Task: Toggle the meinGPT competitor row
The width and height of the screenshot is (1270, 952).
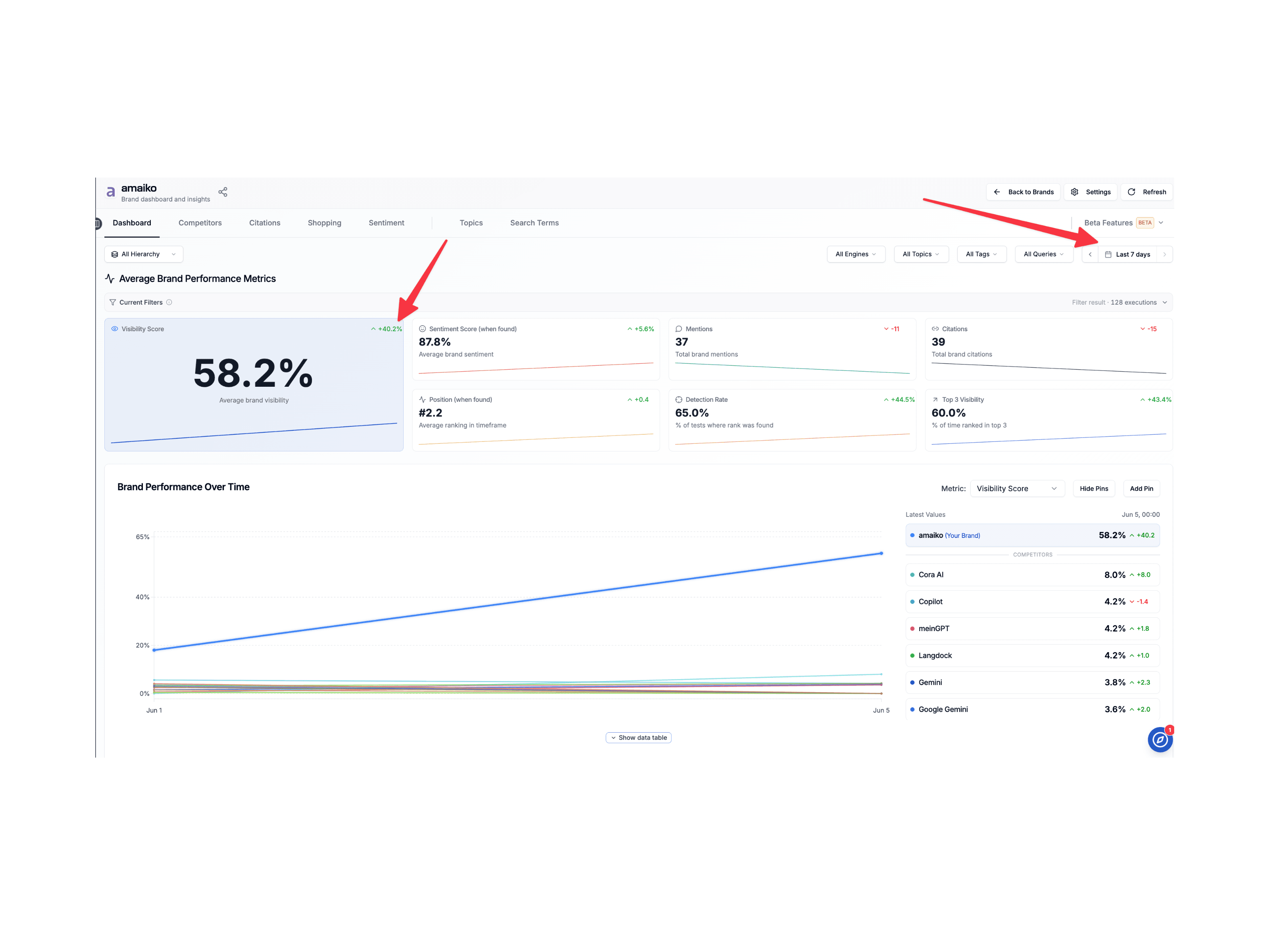Action: (x=1032, y=628)
